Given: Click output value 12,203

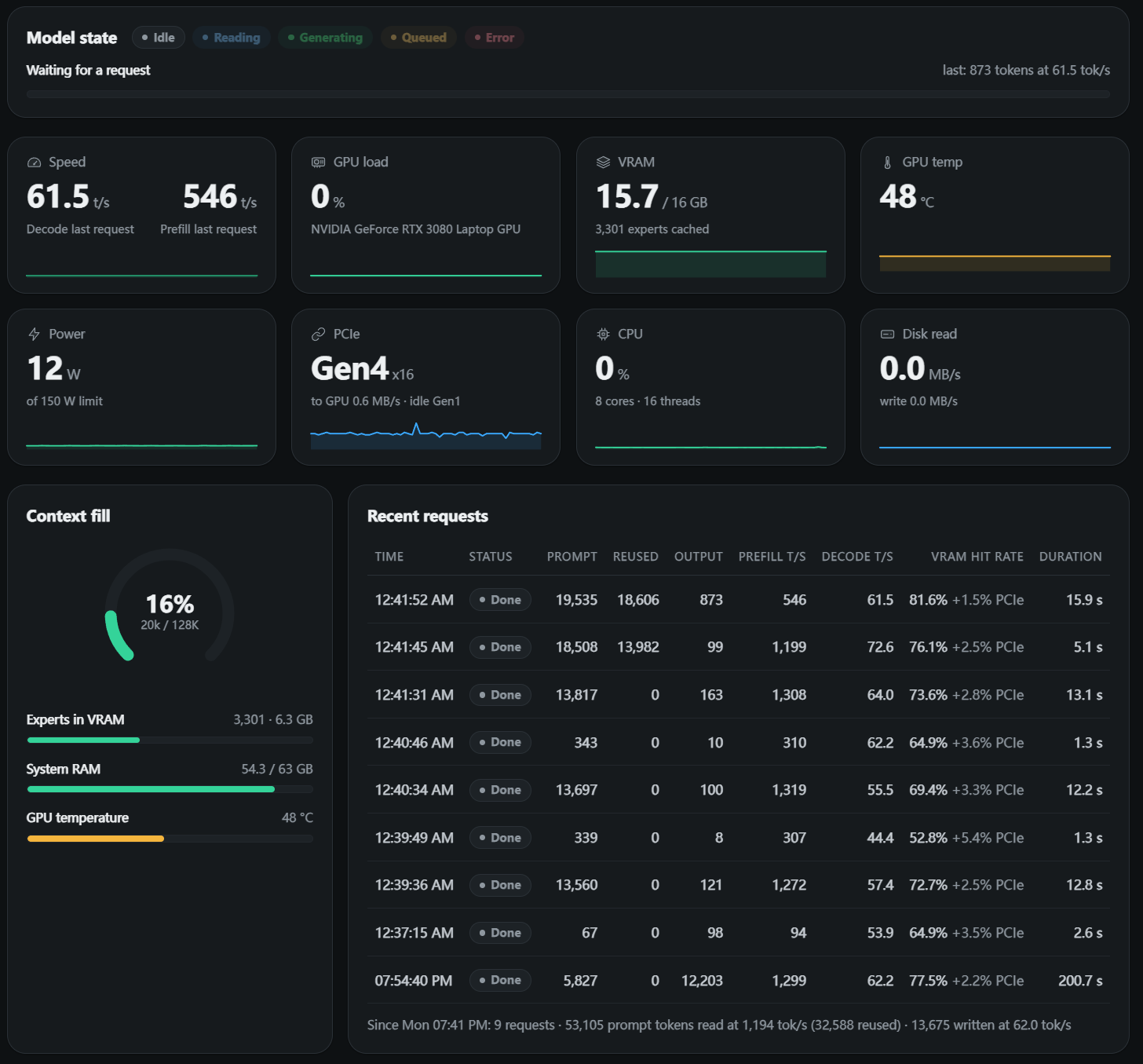Looking at the screenshot, I should coord(702,981).
